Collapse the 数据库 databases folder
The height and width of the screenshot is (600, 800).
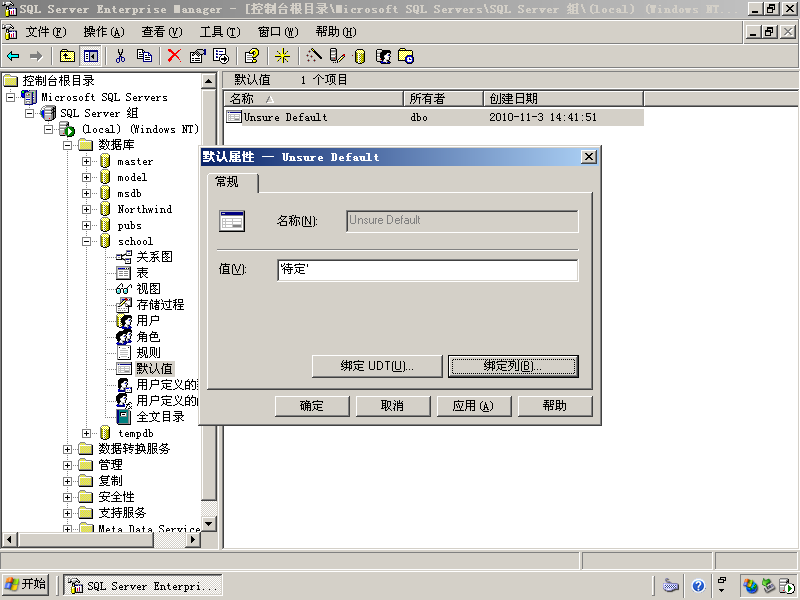[x=67, y=145]
